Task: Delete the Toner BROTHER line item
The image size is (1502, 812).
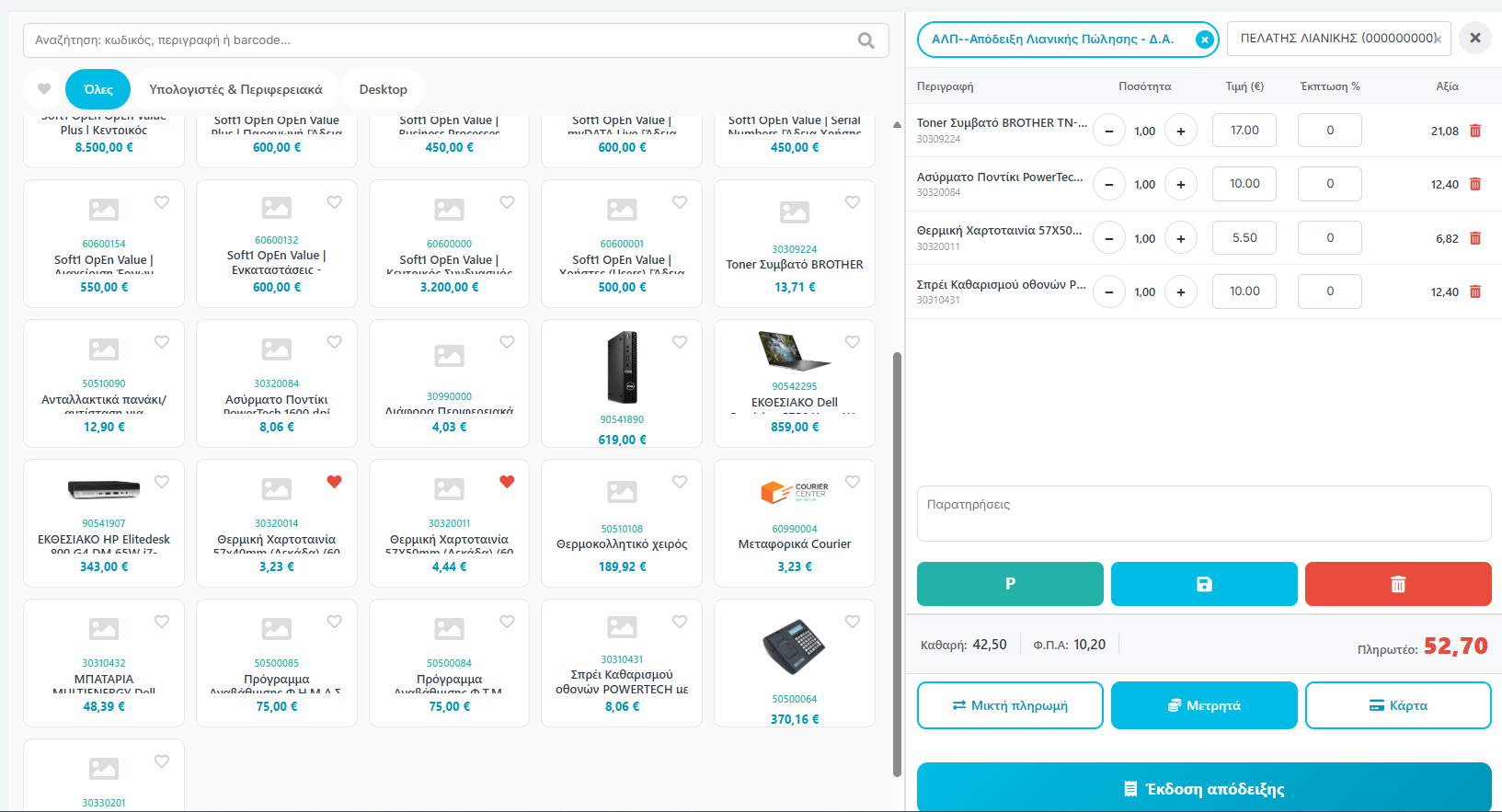Action: pos(1475,131)
